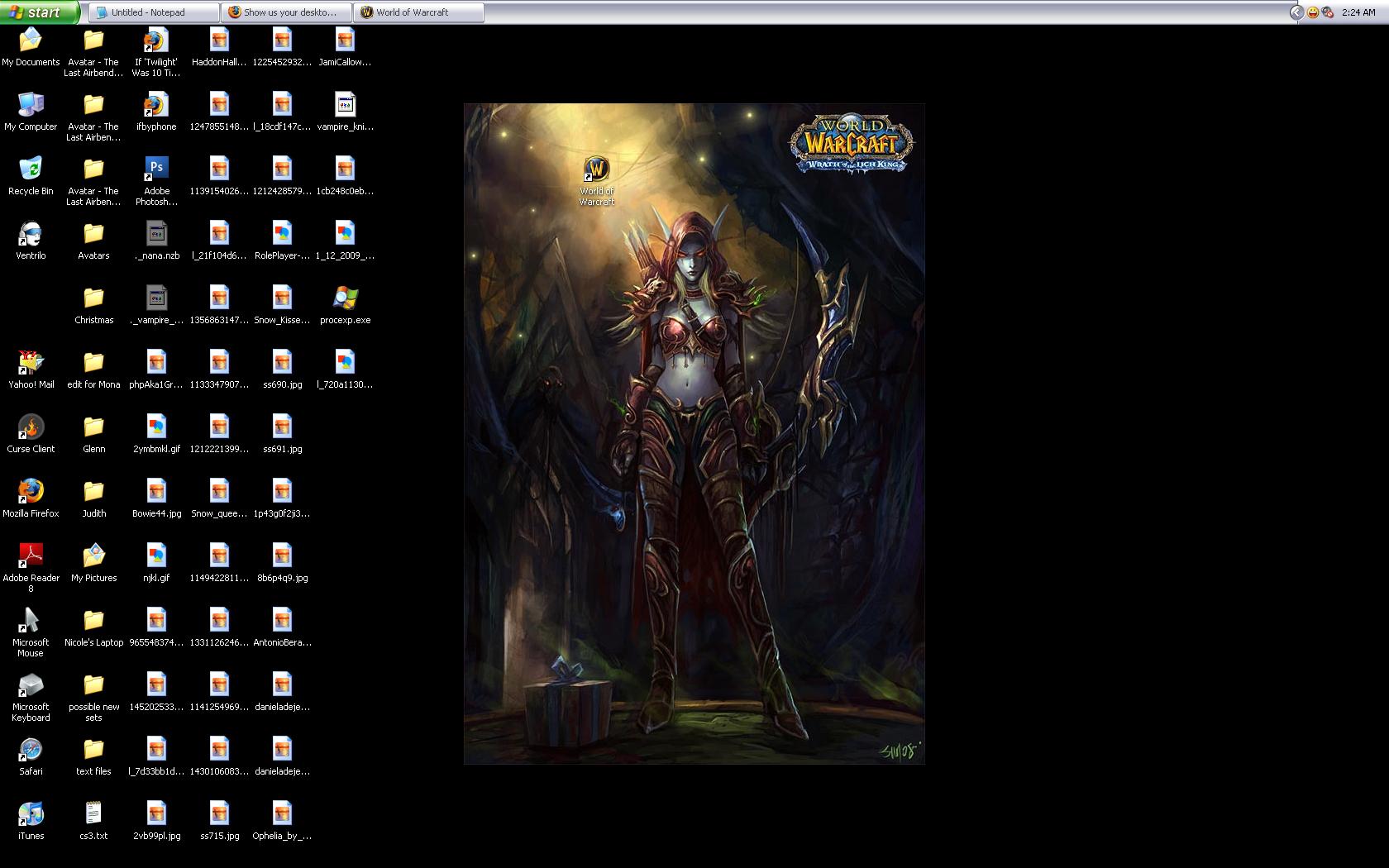Select the ss690.jpg file
The image size is (1389, 868).
pos(282,370)
